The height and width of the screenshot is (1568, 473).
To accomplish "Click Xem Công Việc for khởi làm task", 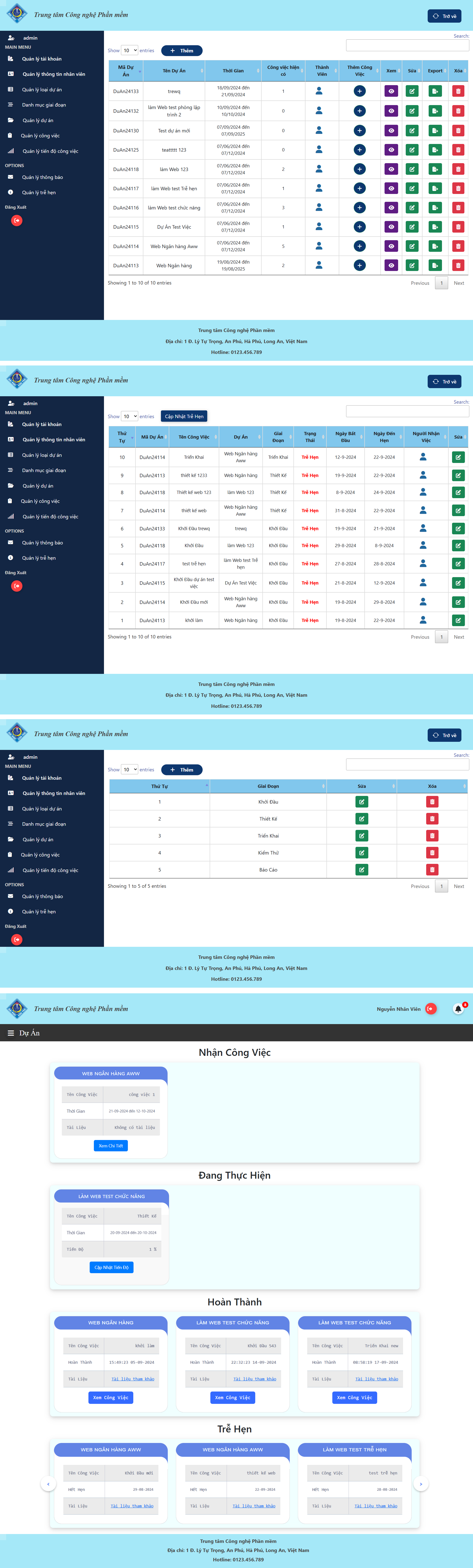I will click(111, 1397).
